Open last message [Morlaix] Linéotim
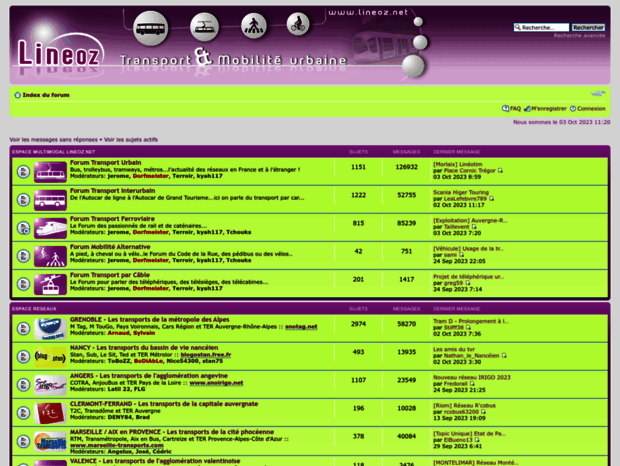 457,164
